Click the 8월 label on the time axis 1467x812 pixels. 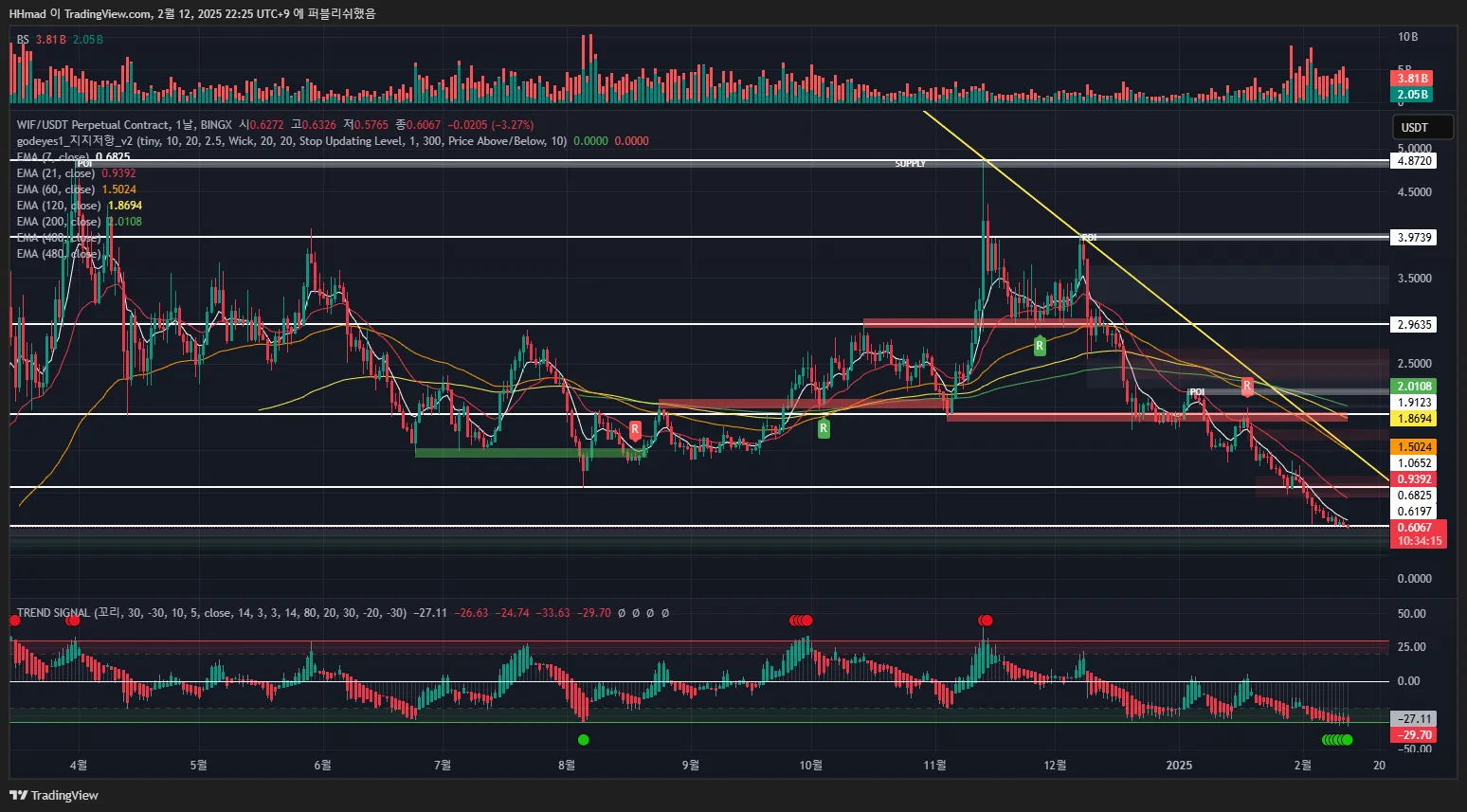pyautogui.click(x=567, y=765)
